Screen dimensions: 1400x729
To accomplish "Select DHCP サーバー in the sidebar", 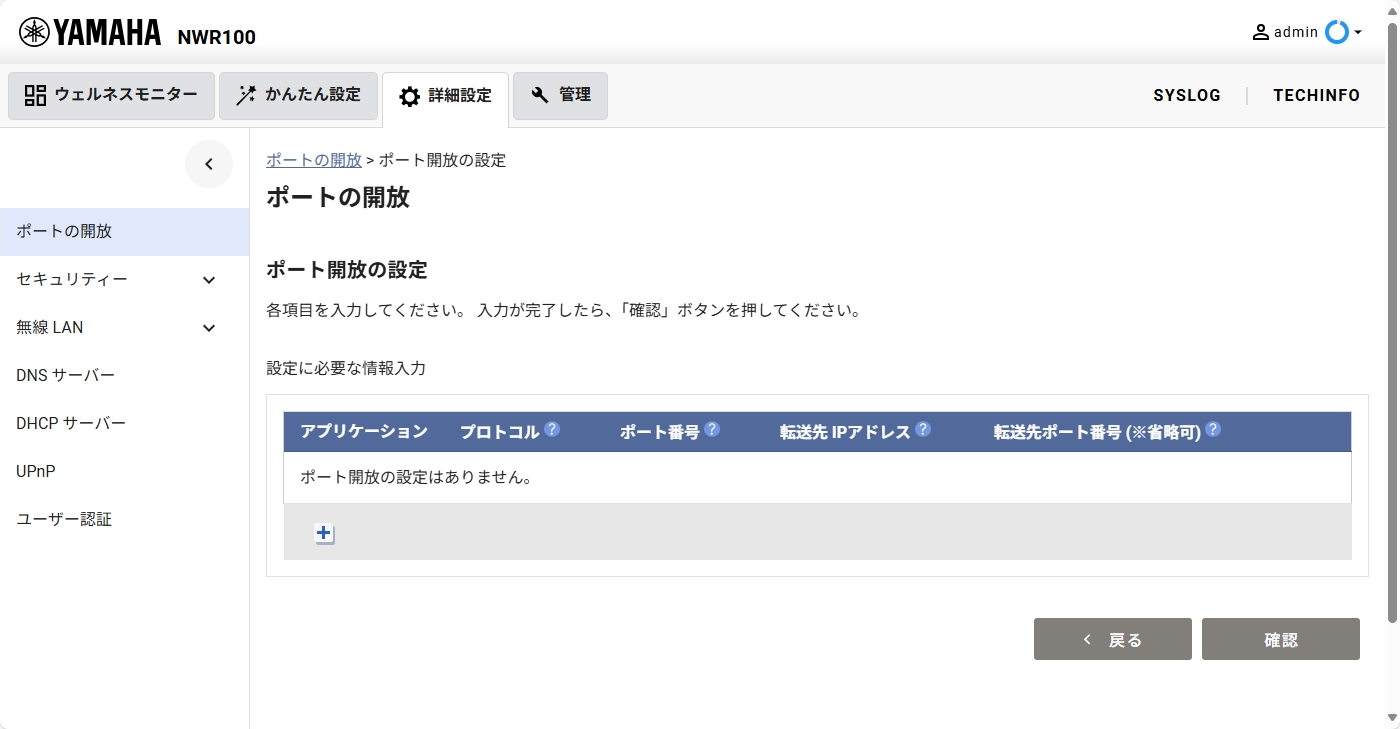I will click(71, 424).
